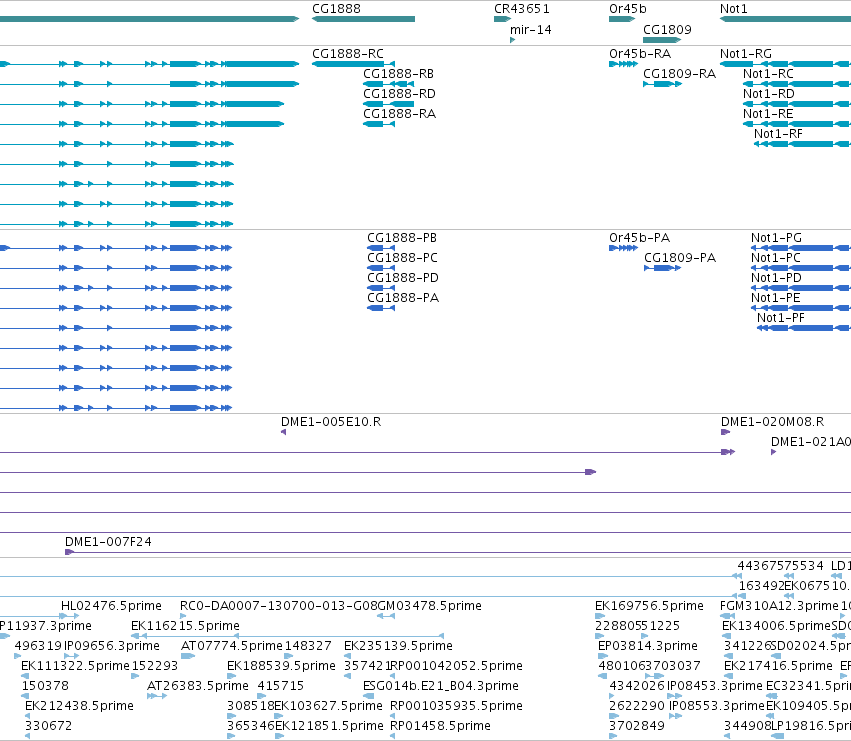Open transcript CG1888-RB details
This screenshot has height=741, width=851.
[x=389, y=84]
